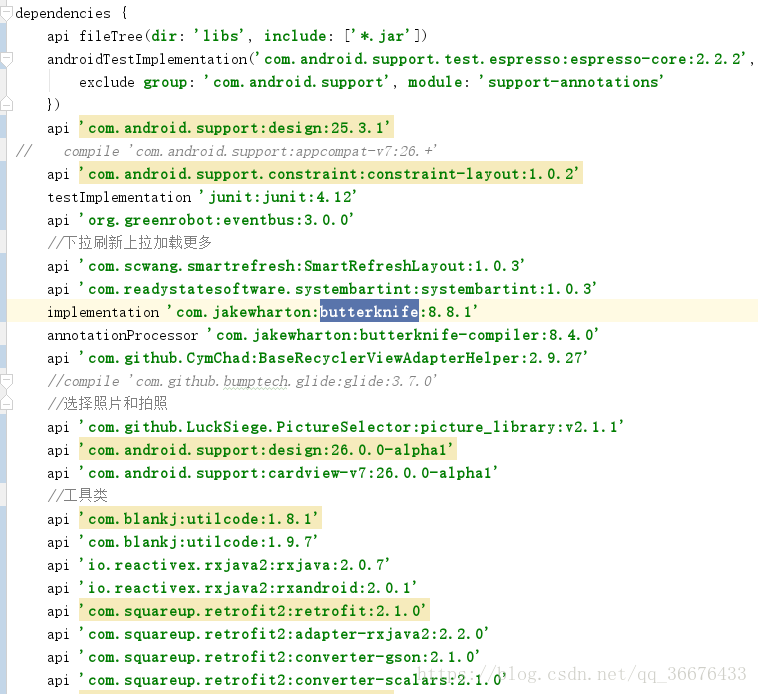Image resolution: width=758 pixels, height=694 pixels.
Task: Click the design:26.0.0-alpha1 dependency
Action: (x=268, y=450)
